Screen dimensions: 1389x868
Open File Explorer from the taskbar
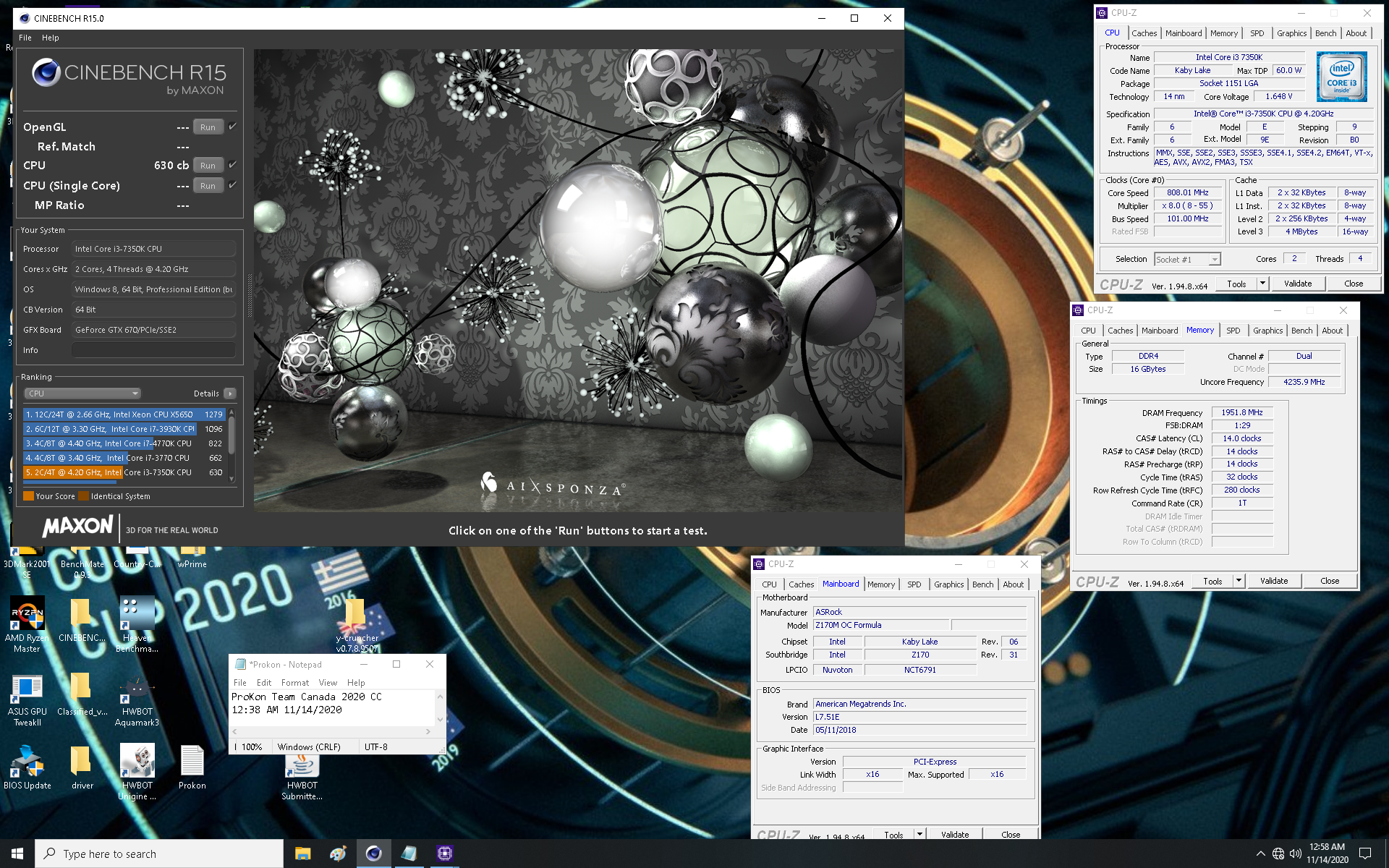tap(302, 854)
